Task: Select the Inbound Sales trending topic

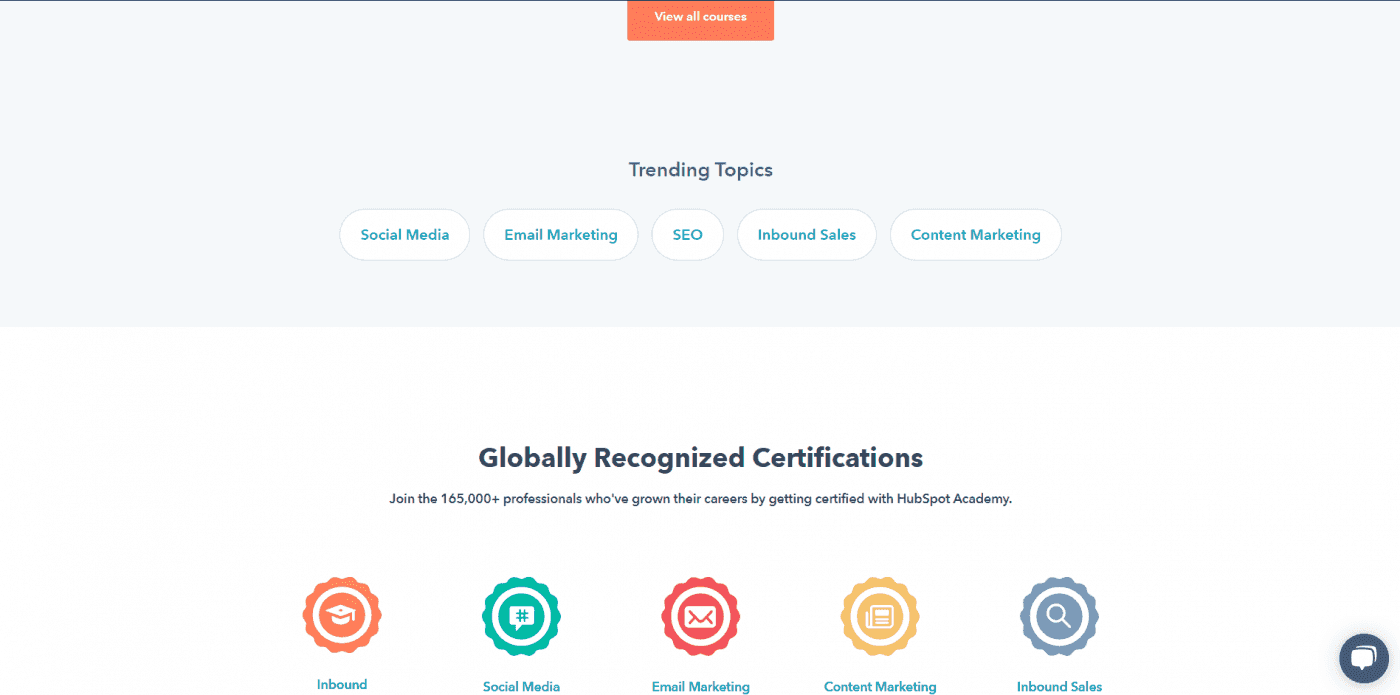Action: (x=807, y=235)
